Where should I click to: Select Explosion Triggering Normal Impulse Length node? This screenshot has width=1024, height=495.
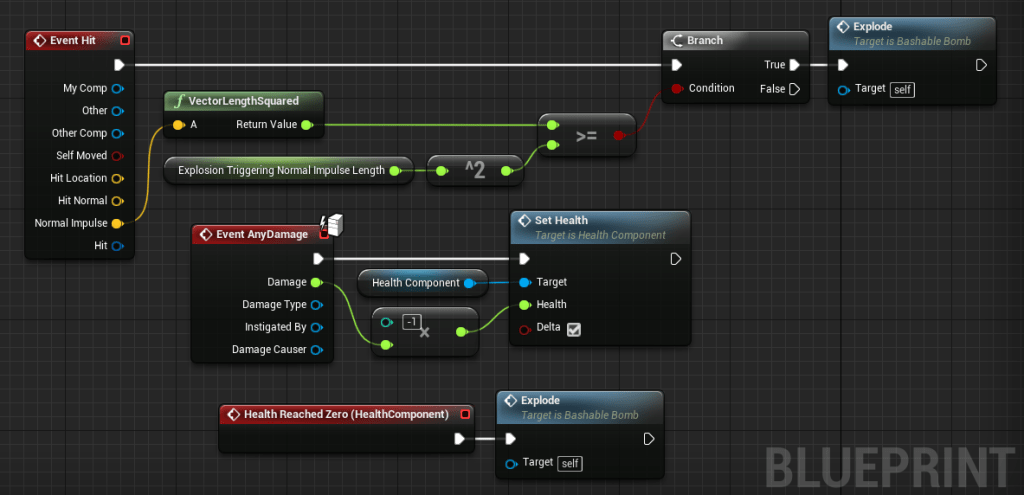[282, 171]
